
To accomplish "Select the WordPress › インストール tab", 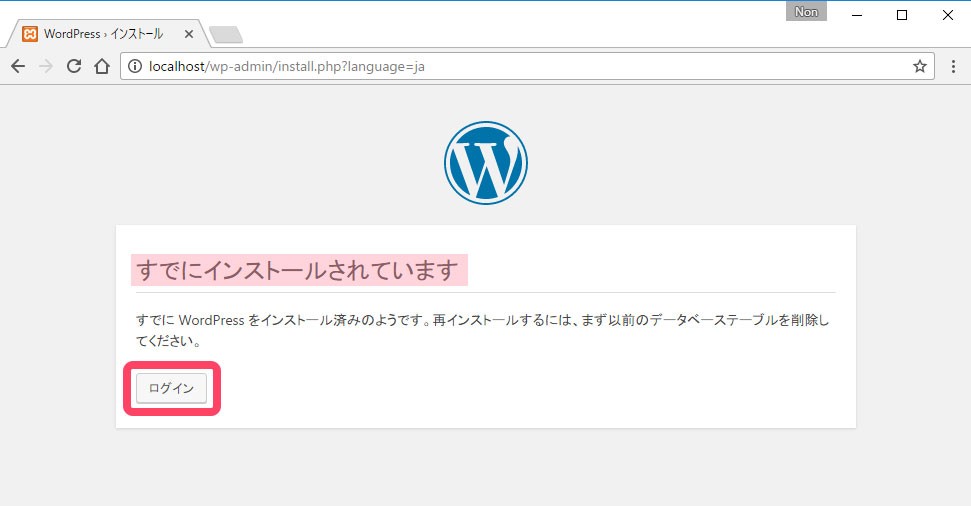I will (x=107, y=33).
